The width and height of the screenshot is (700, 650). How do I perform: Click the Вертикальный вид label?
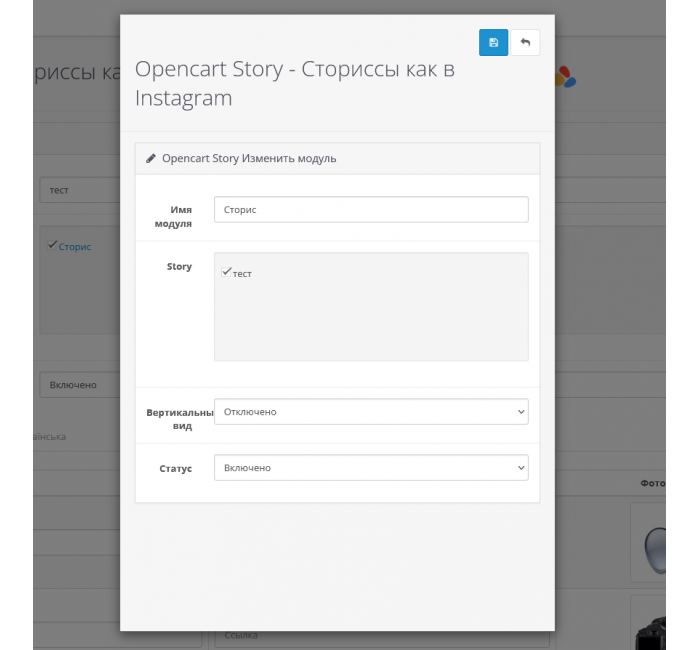tap(180, 419)
